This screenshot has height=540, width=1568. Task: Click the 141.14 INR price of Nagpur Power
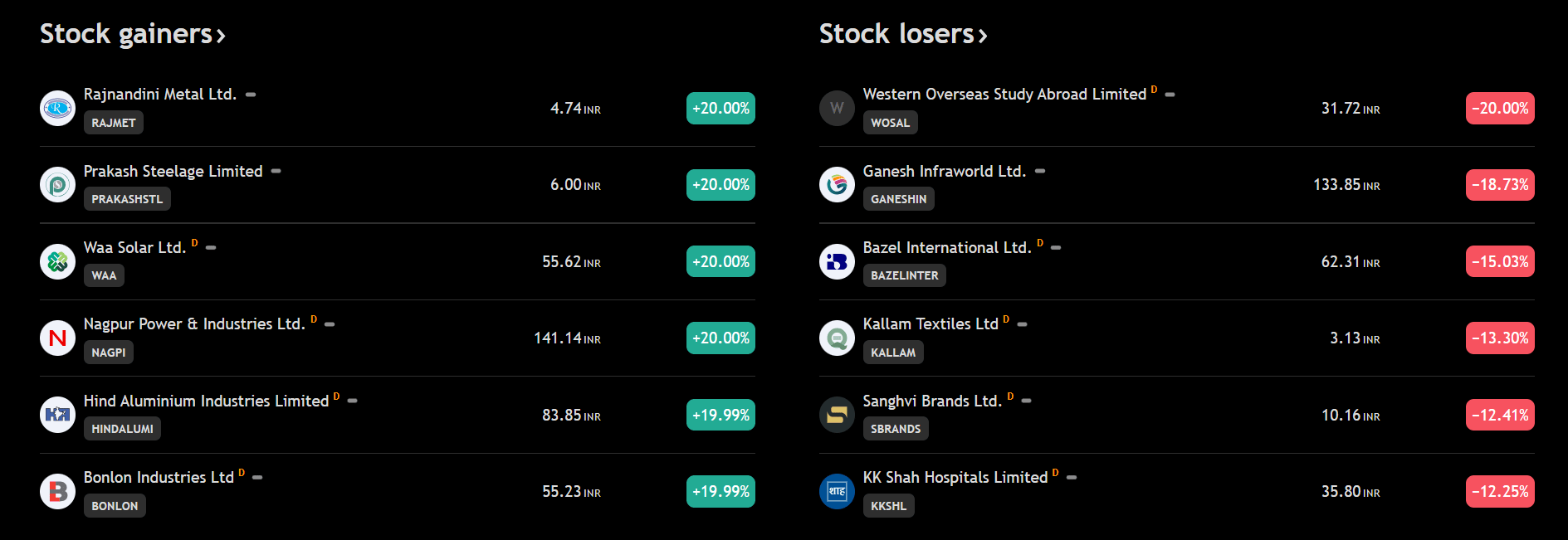click(567, 338)
